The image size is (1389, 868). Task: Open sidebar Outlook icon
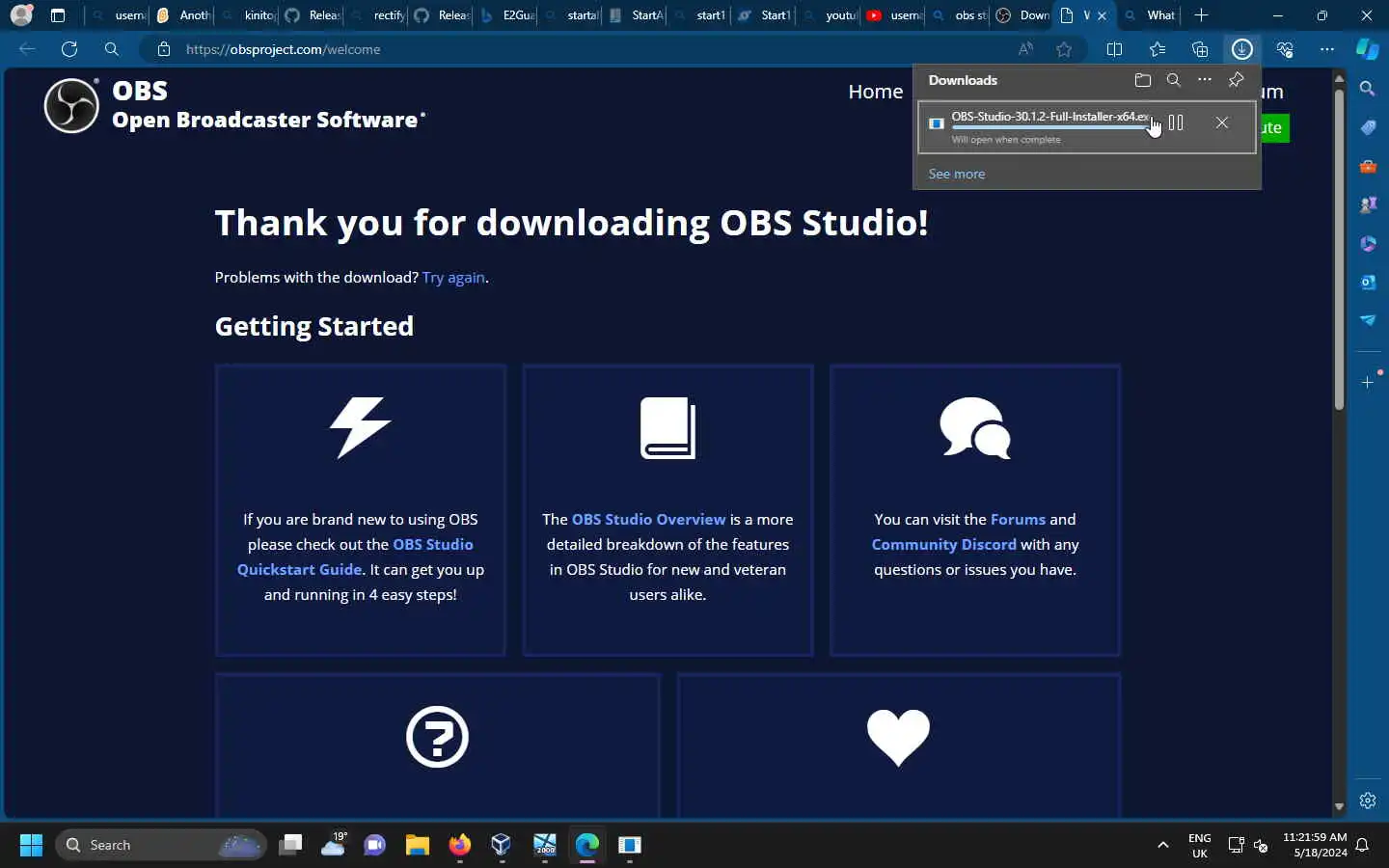coord(1368,282)
